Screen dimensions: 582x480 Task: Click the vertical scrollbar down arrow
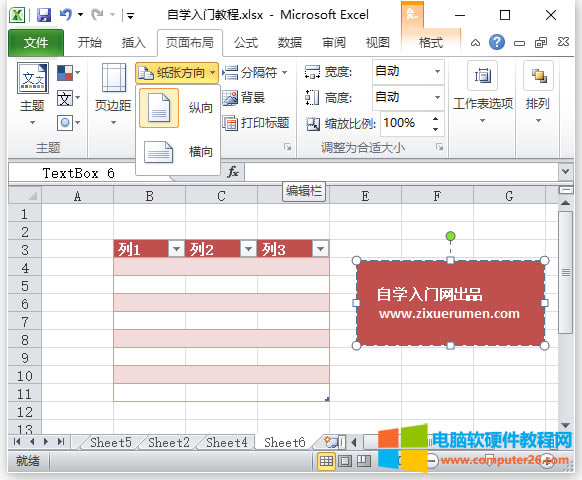[565, 425]
